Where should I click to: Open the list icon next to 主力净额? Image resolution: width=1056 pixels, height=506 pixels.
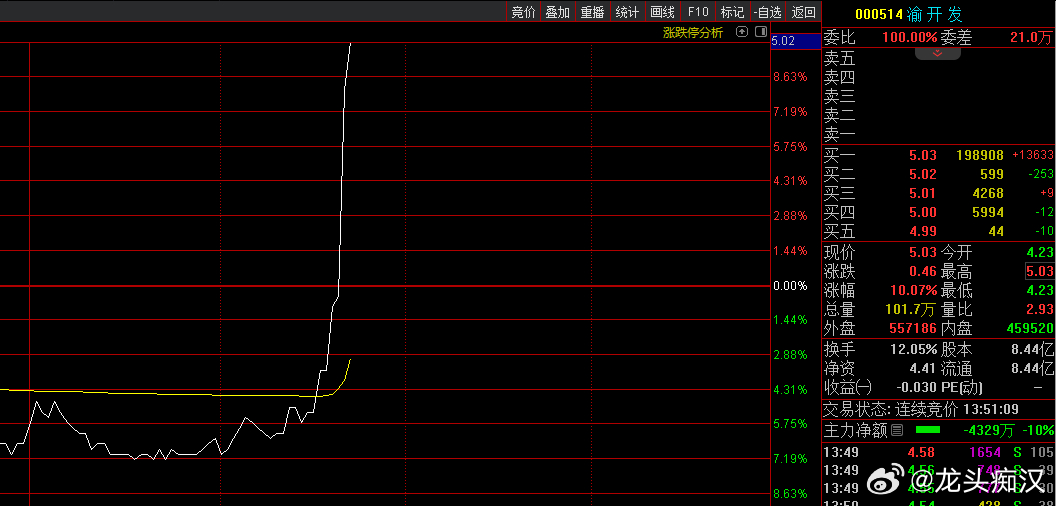coord(897,430)
